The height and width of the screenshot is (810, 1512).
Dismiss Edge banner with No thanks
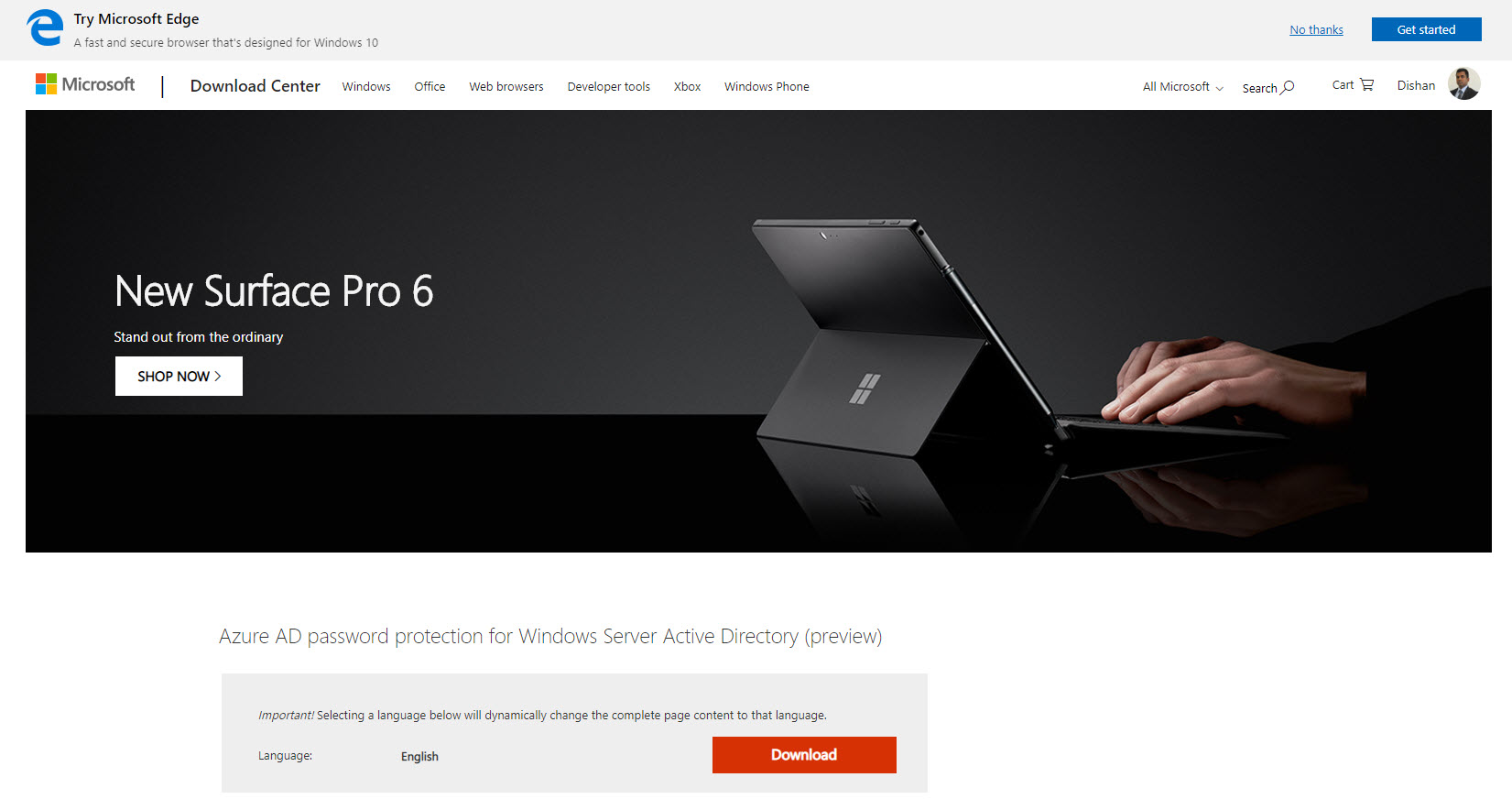click(1316, 29)
